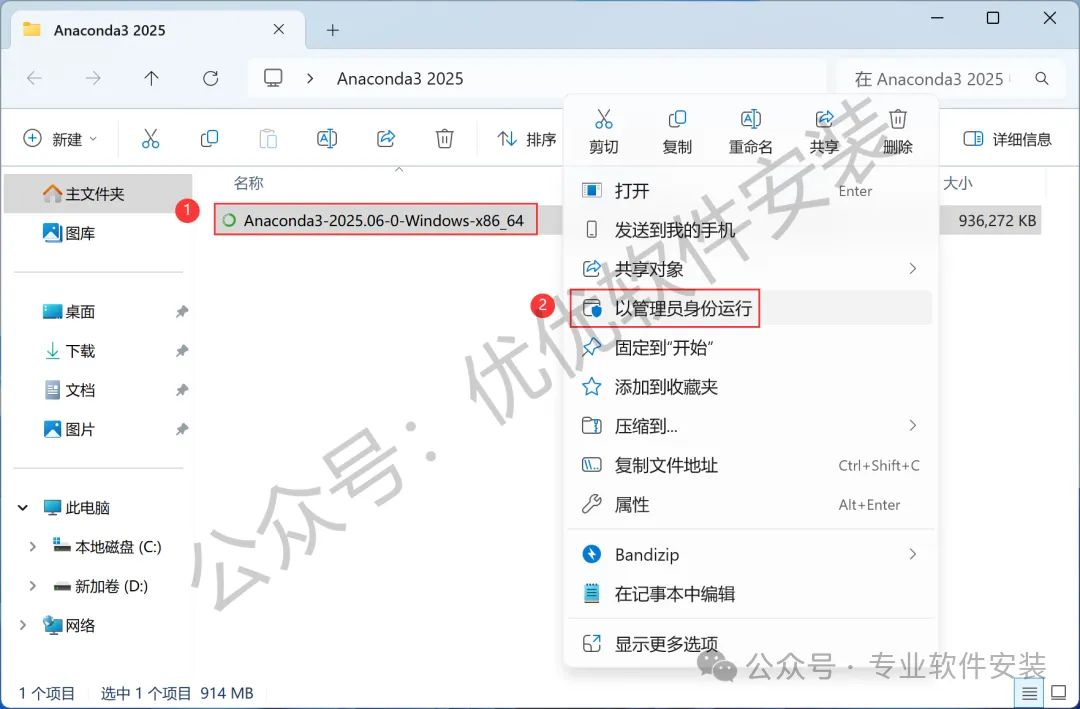Switch to the large thumbnails view icon in the status bar

1058,692
